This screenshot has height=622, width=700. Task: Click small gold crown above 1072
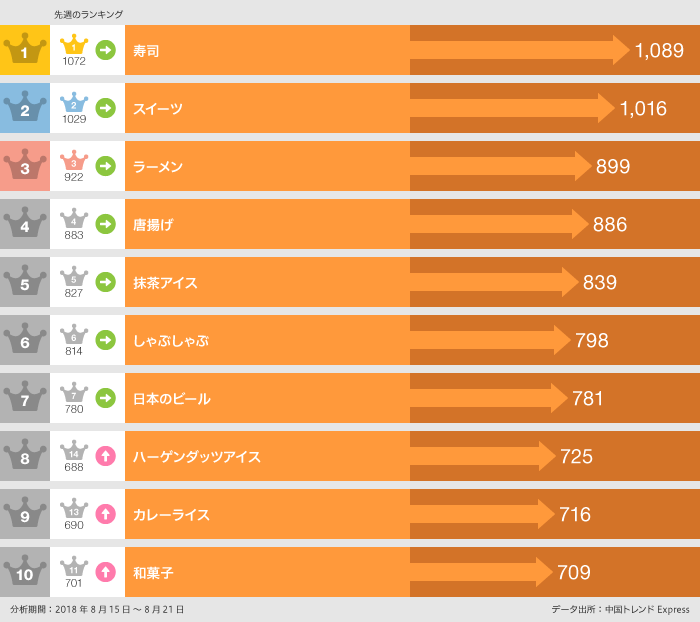pos(74,45)
